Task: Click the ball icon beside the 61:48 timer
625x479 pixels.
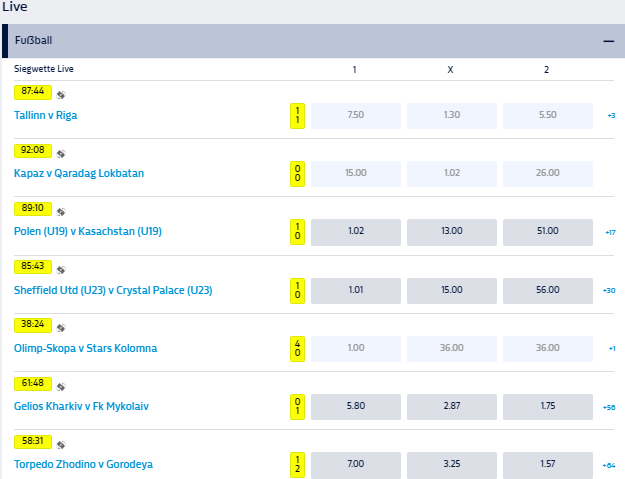Action: tap(61, 386)
